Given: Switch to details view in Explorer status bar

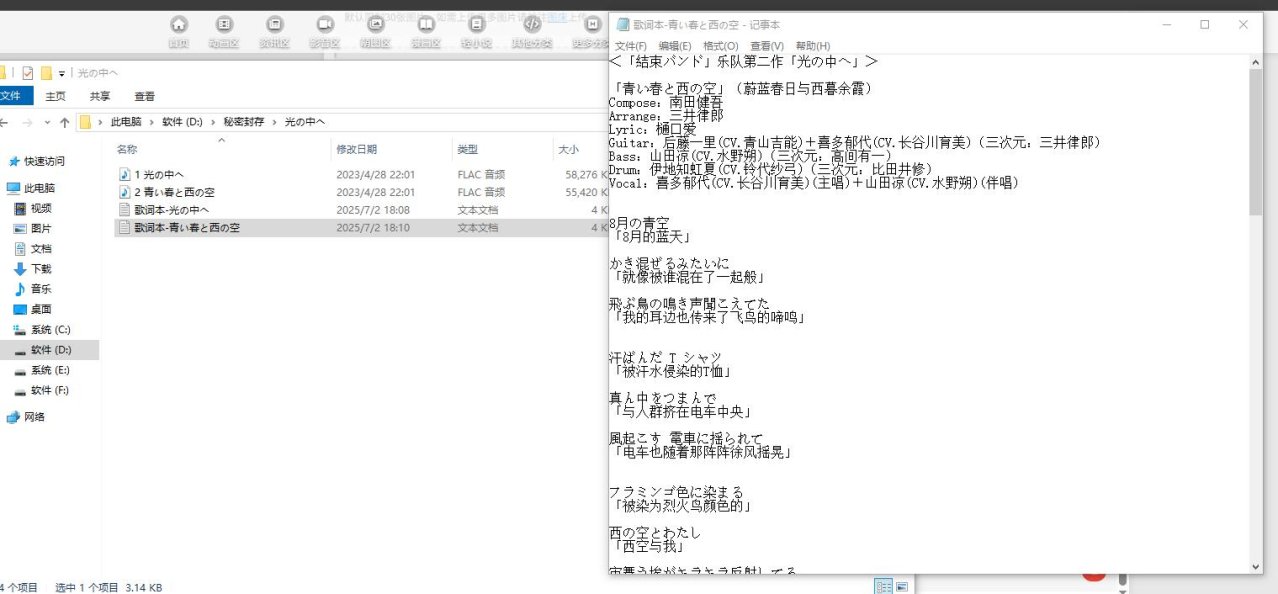Looking at the screenshot, I should [883, 587].
